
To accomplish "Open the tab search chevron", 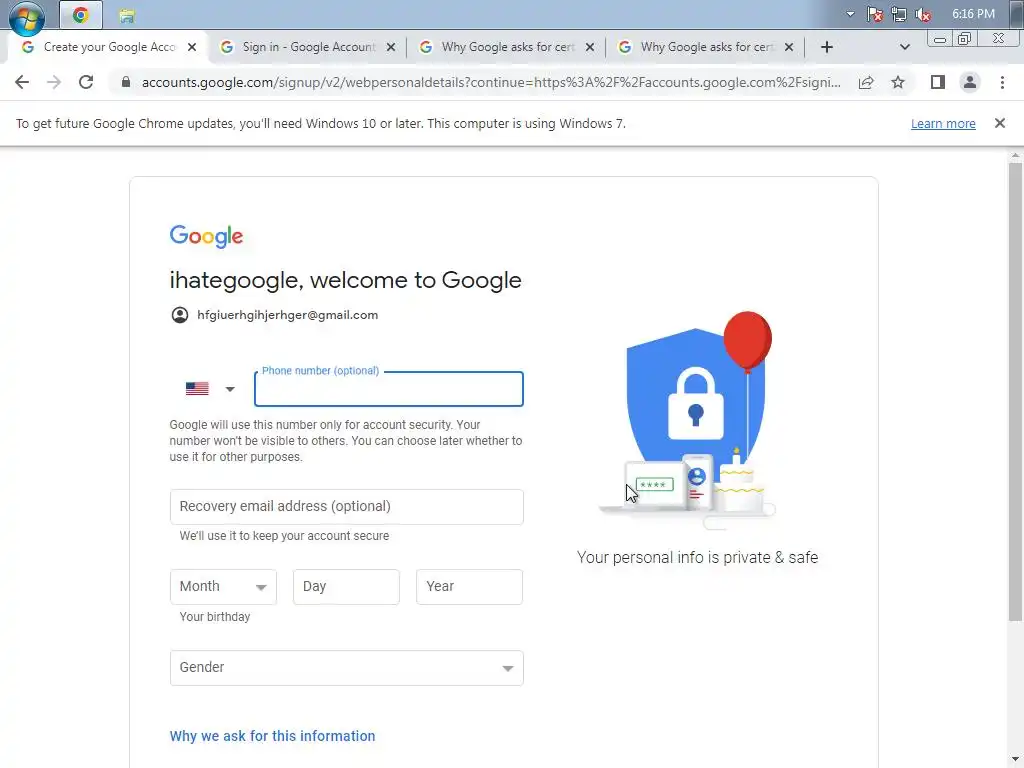I will [x=904, y=47].
